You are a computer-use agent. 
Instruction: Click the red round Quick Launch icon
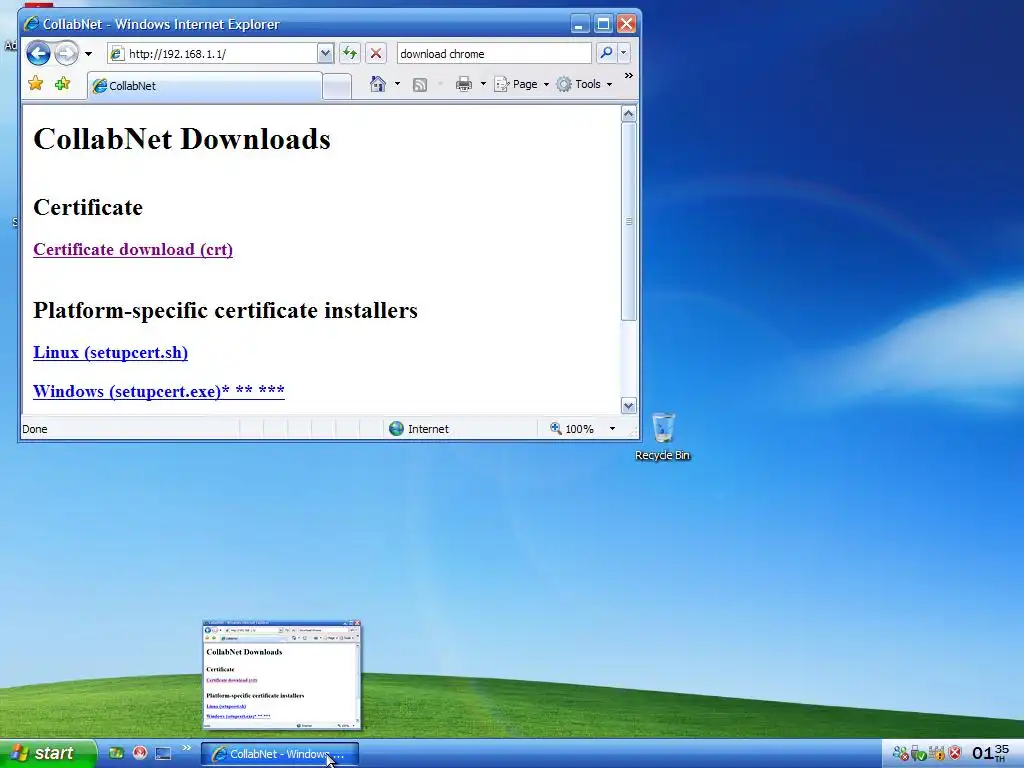pos(140,753)
